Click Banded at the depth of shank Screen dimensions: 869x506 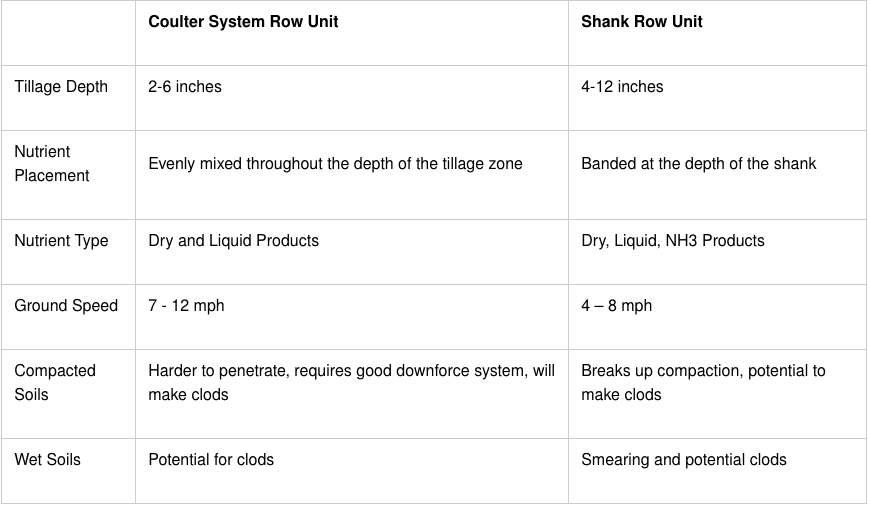(x=698, y=163)
